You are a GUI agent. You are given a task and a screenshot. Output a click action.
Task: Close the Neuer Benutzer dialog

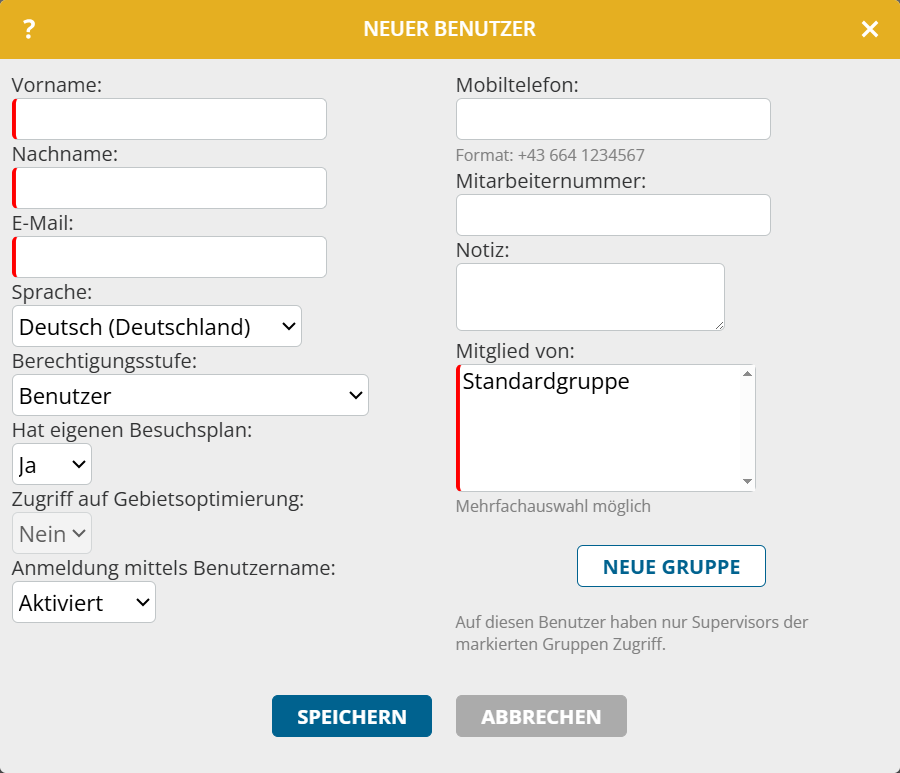(870, 30)
